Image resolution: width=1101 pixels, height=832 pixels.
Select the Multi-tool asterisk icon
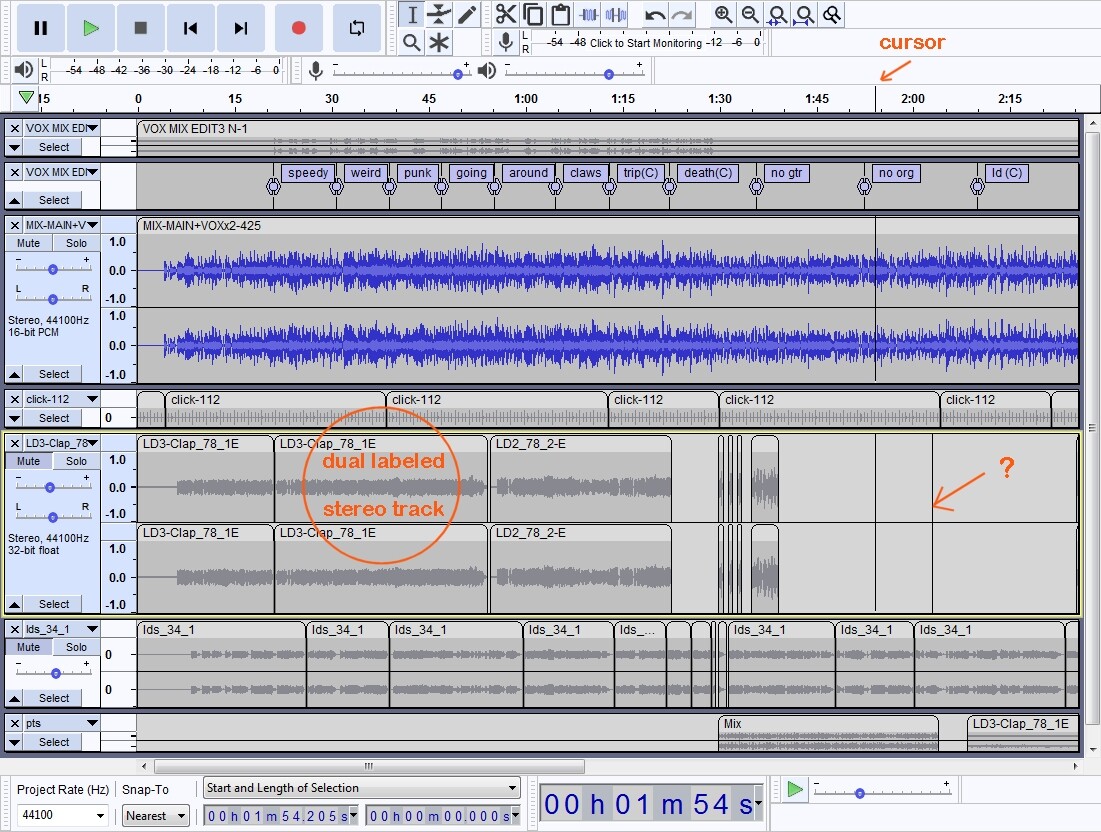(x=439, y=43)
